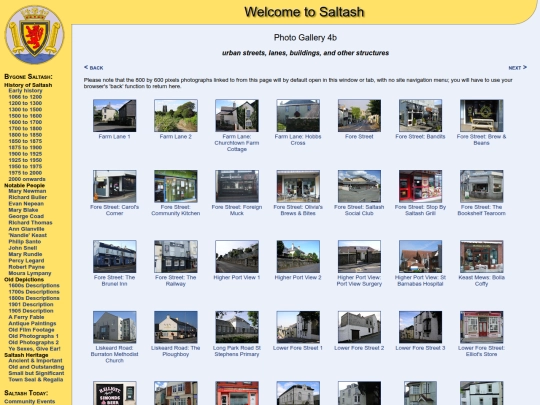Click the Lower Fore Street 2 caption link
This screenshot has height=405, width=540.
coord(359,348)
